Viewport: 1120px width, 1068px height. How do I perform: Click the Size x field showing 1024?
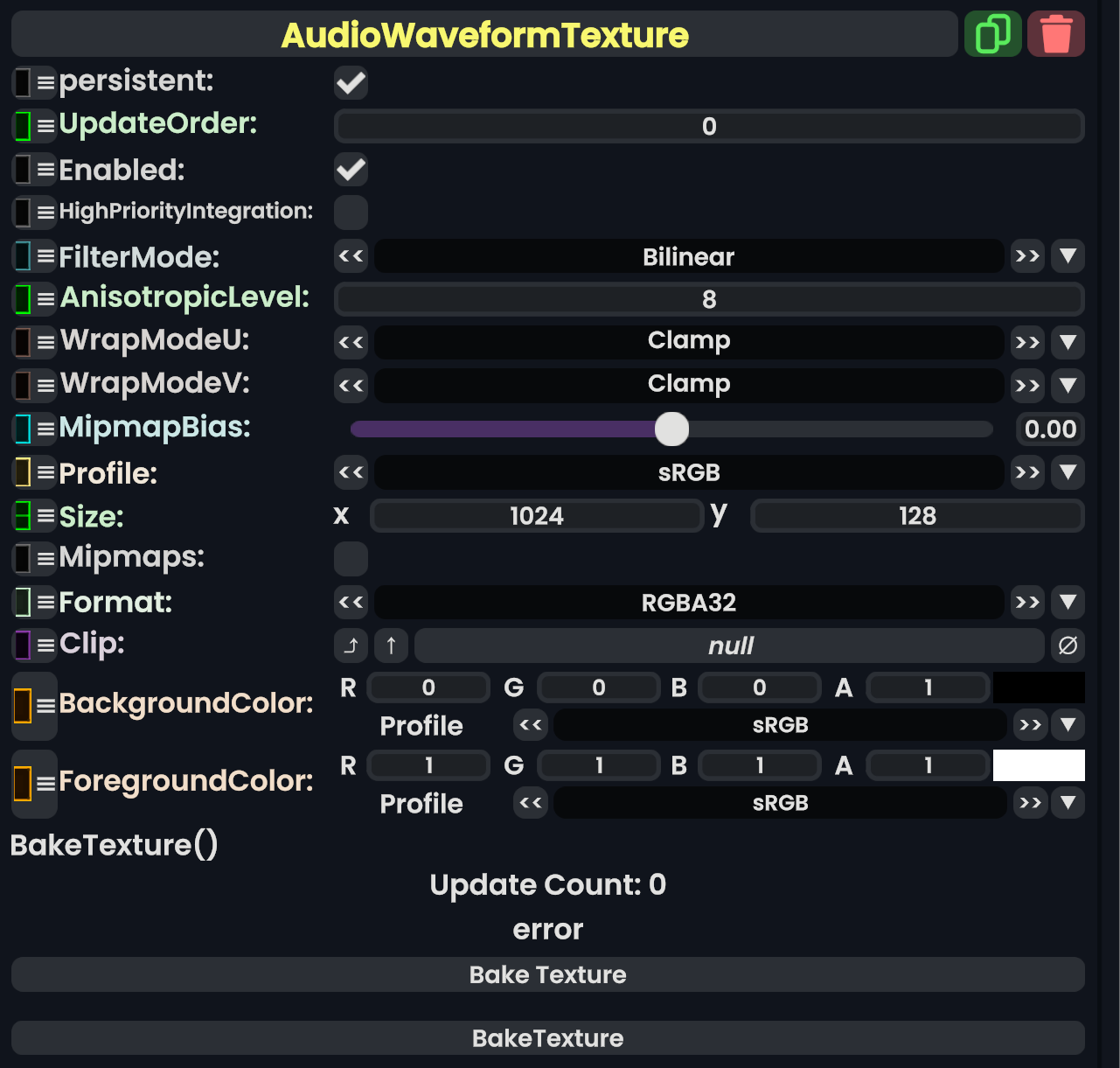pos(537,516)
